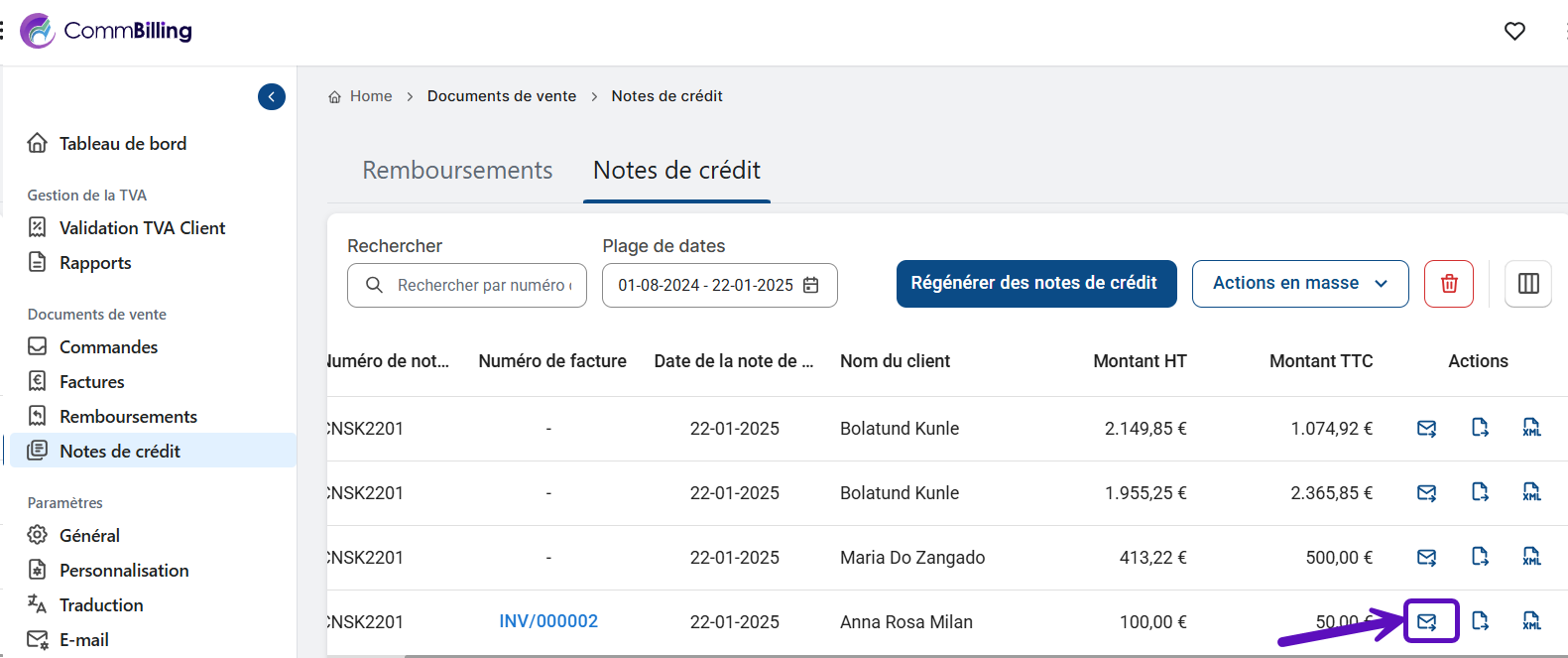Click the red trash delete button
The width and height of the screenshot is (1568, 658).
pyautogui.click(x=1448, y=284)
